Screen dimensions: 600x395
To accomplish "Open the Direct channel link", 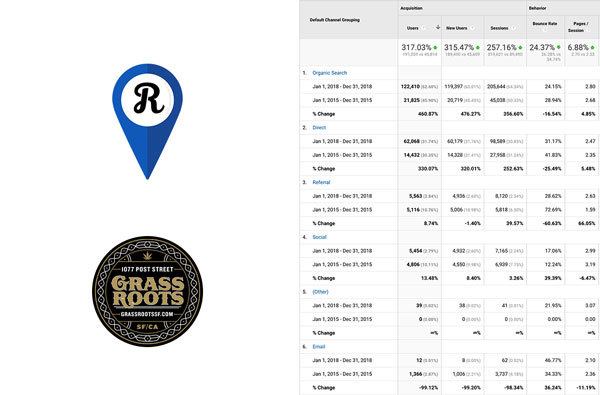I will [x=319, y=127].
